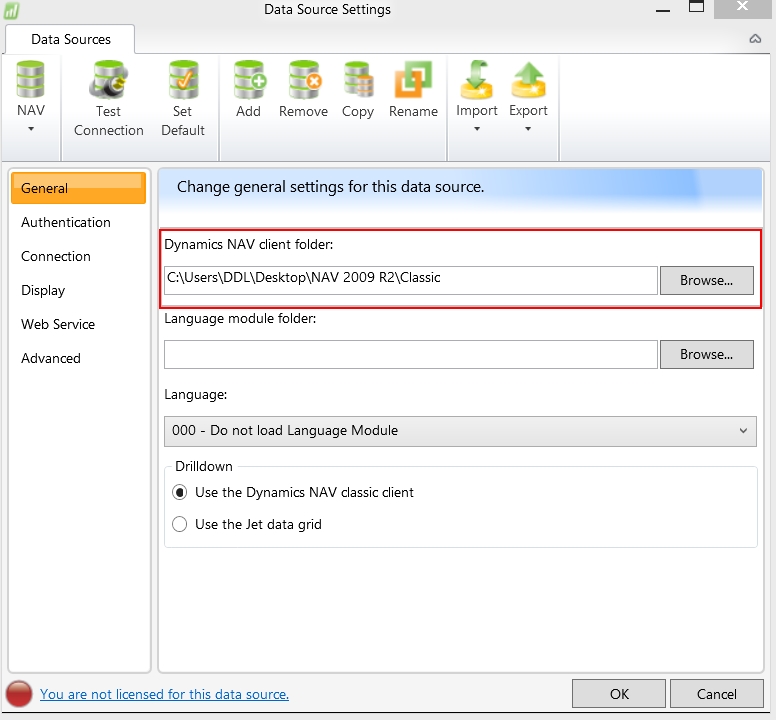Click the NAV data source icon
Image resolution: width=776 pixels, height=720 pixels.
coord(31,79)
